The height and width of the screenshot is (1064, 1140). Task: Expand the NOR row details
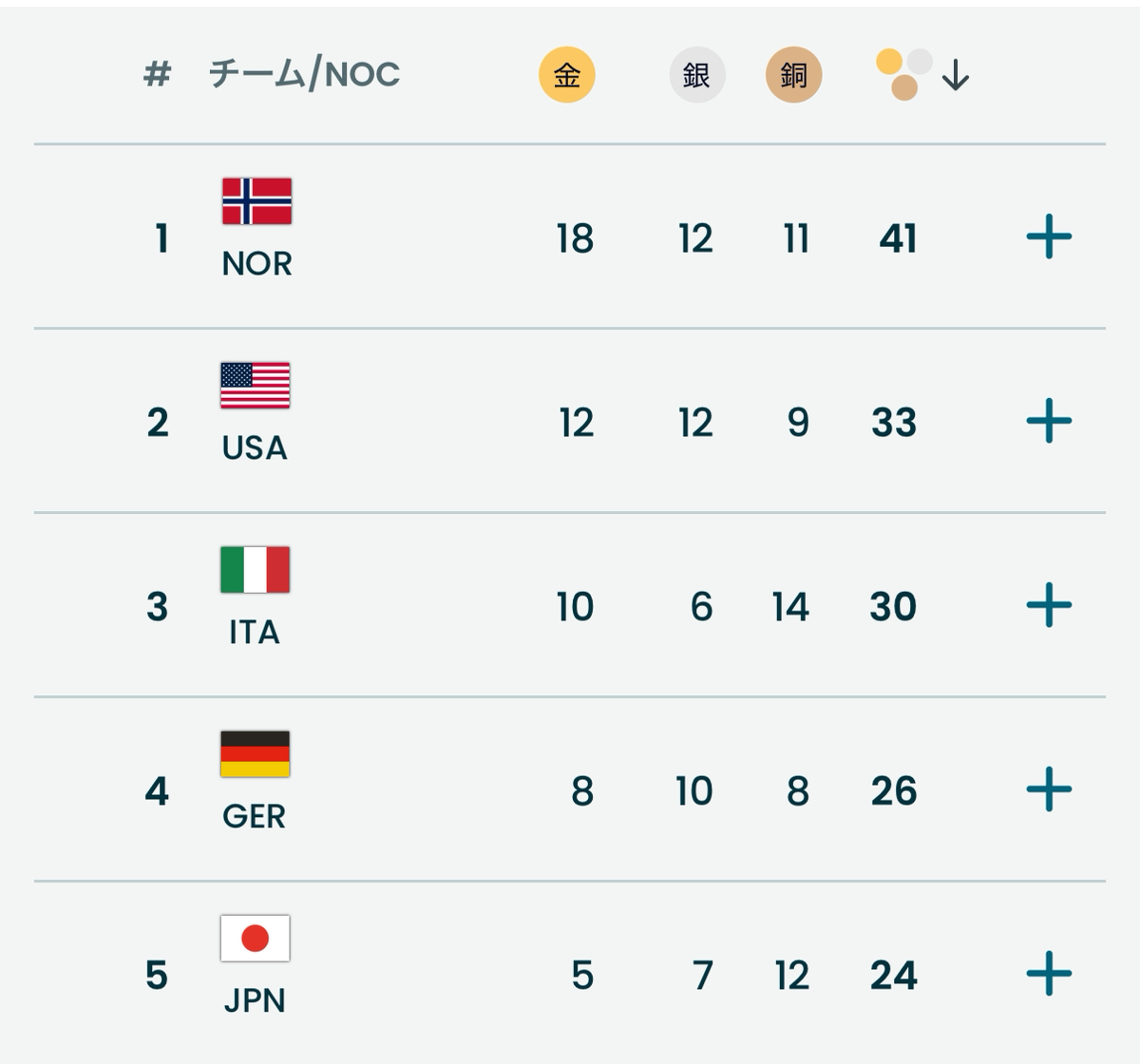pos(1049,237)
